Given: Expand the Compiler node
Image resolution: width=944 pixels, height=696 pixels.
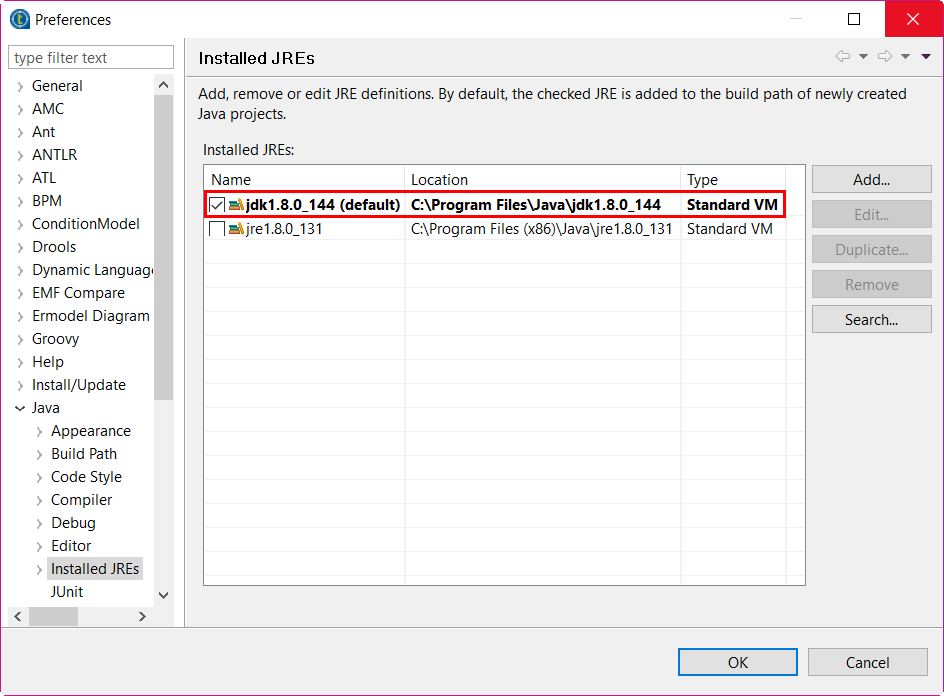Looking at the screenshot, I should pyautogui.click(x=40, y=500).
